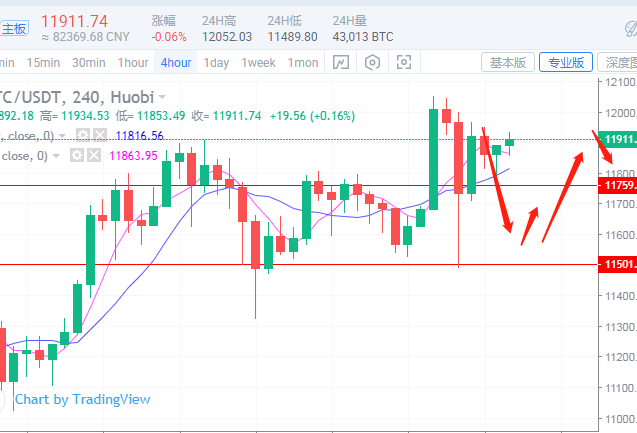Expand dropdown arrow of the 11863.95 indicator
Image resolution: width=637 pixels, height=433 pixels.
click(56, 155)
